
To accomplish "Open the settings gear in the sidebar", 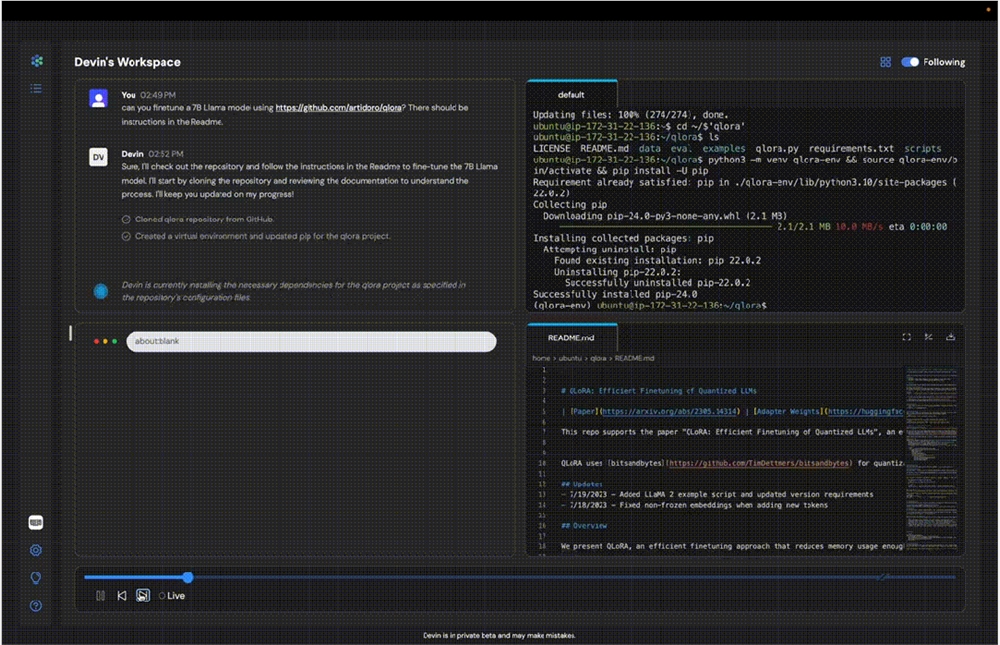I will [36, 550].
